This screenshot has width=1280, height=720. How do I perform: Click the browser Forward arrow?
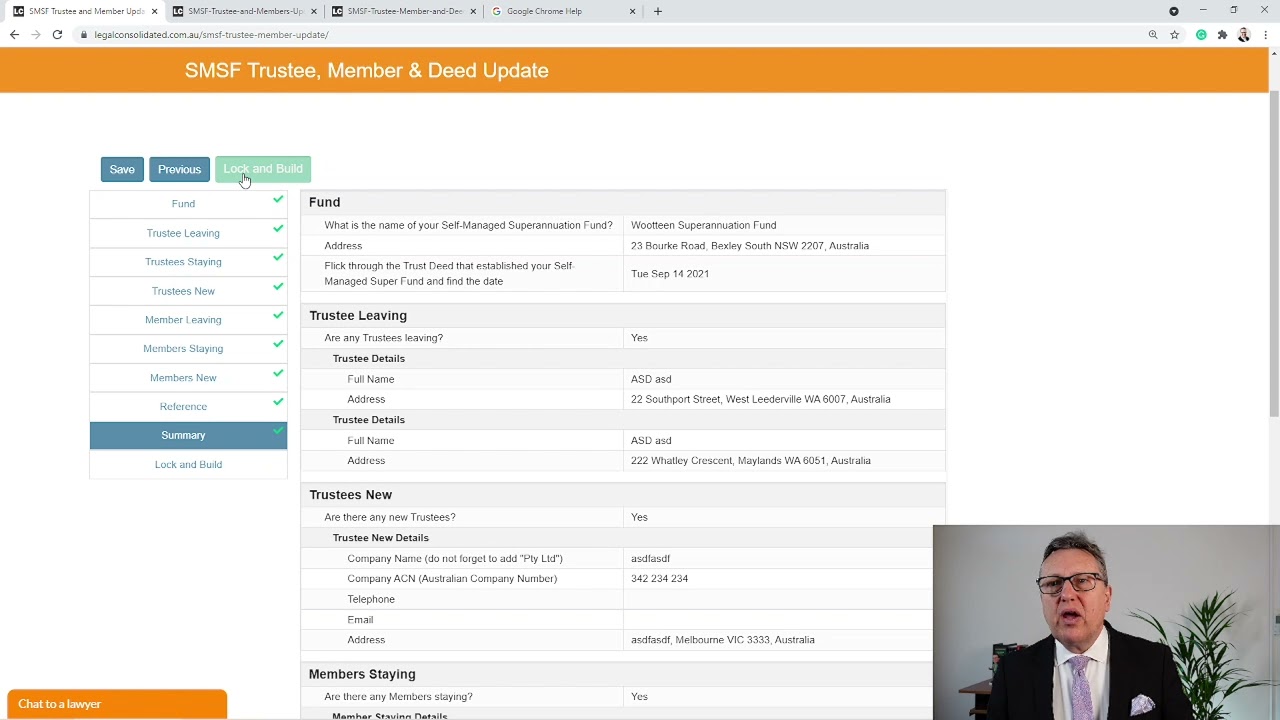(x=35, y=35)
